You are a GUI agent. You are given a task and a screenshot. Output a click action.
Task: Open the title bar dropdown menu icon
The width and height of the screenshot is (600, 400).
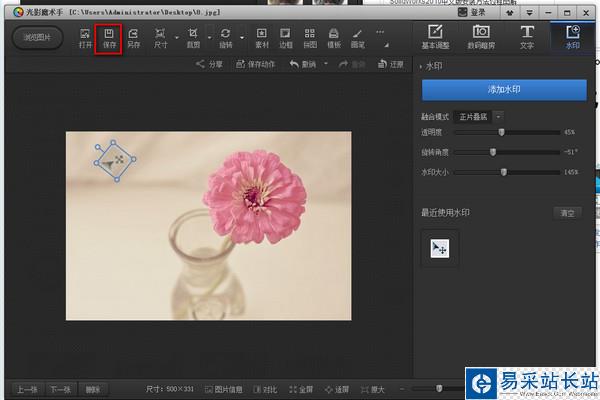pyautogui.click(x=530, y=13)
